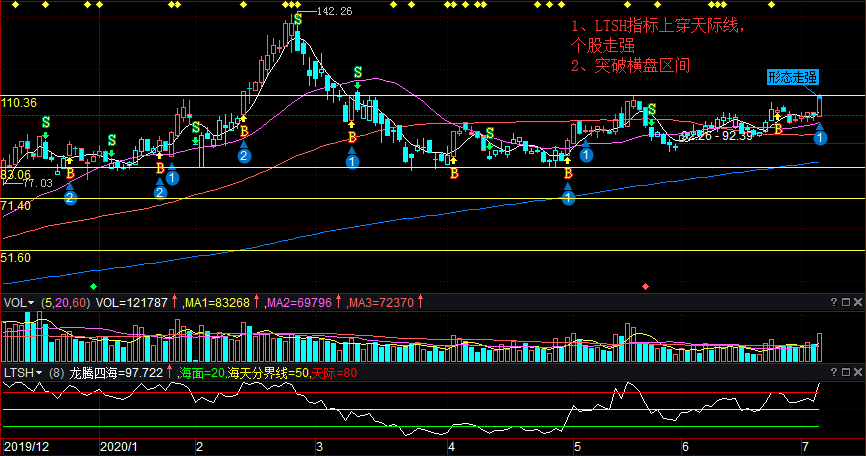Click the blue 形态走强 label tag

coord(792,78)
